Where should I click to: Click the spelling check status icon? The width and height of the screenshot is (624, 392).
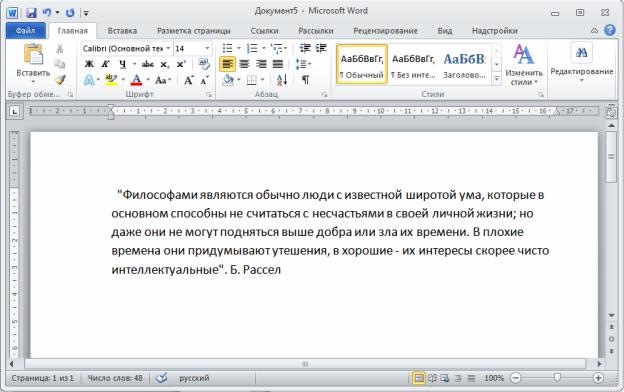(x=162, y=378)
